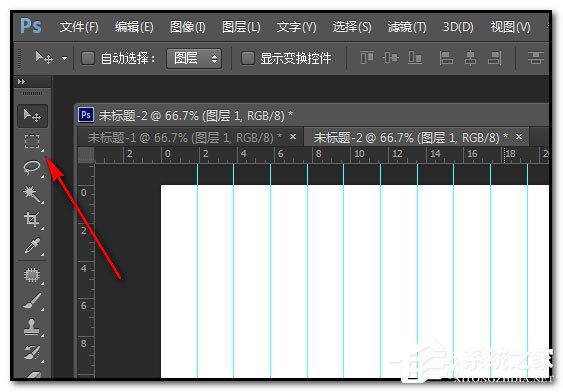Open the 编辑(E) menu

pos(134,27)
